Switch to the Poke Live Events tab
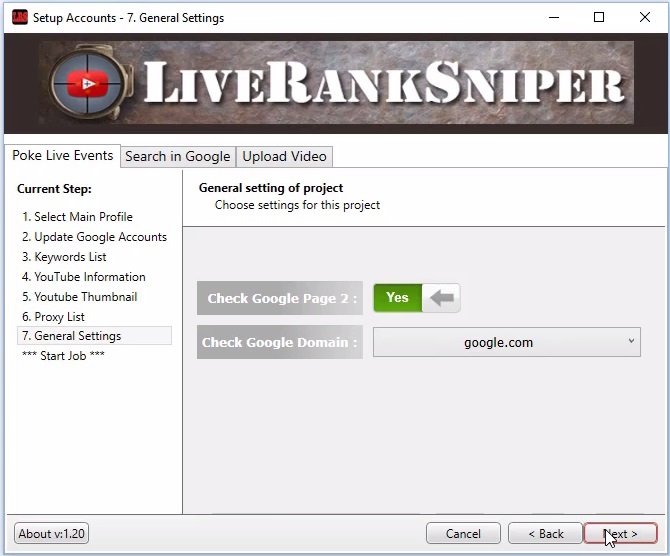 (x=62, y=155)
